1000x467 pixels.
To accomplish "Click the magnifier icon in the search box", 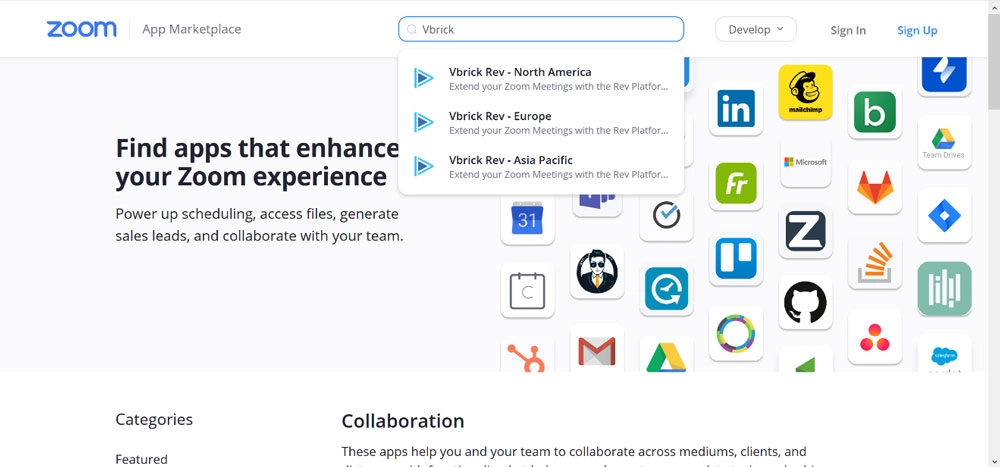I will [412, 29].
